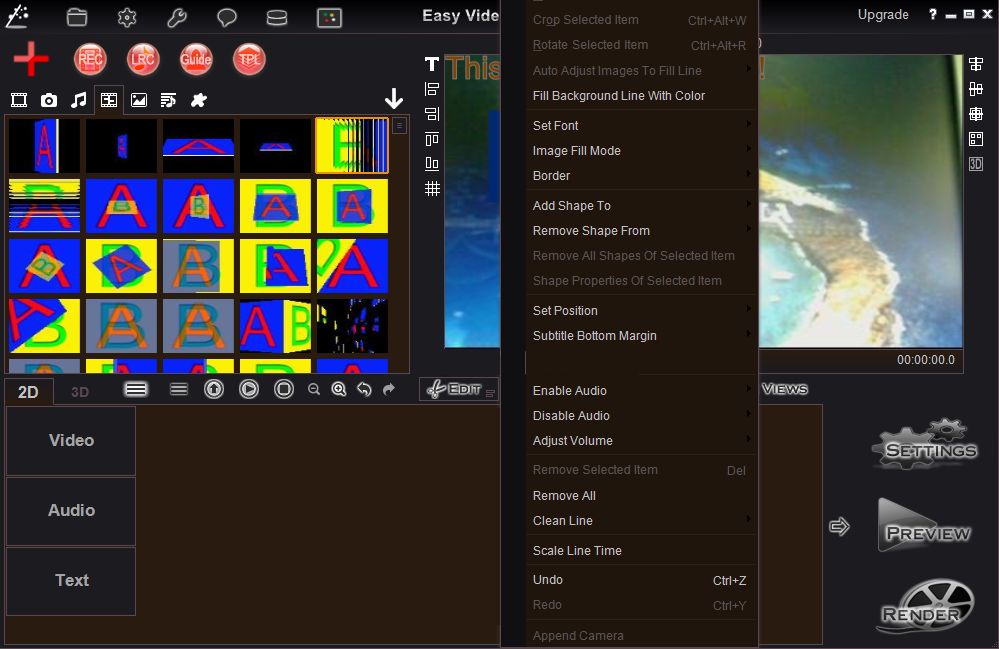Select the music note audio tab
The image size is (999, 649).
point(79,100)
